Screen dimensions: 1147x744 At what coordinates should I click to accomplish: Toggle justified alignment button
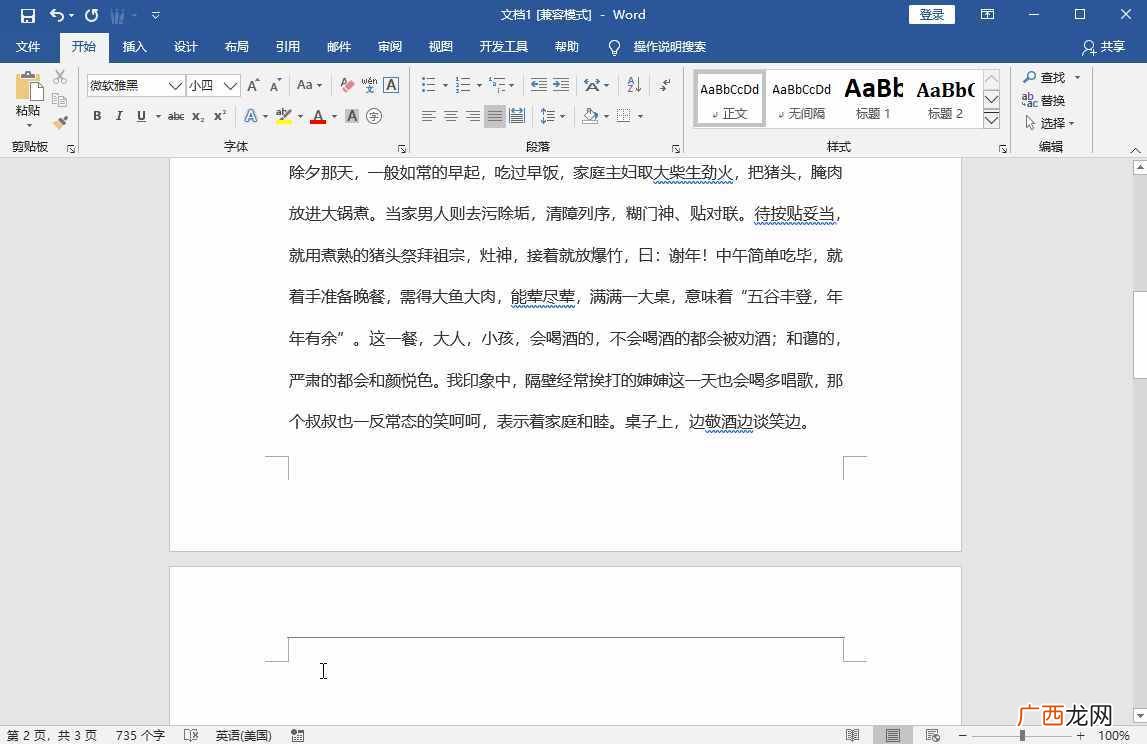click(495, 116)
